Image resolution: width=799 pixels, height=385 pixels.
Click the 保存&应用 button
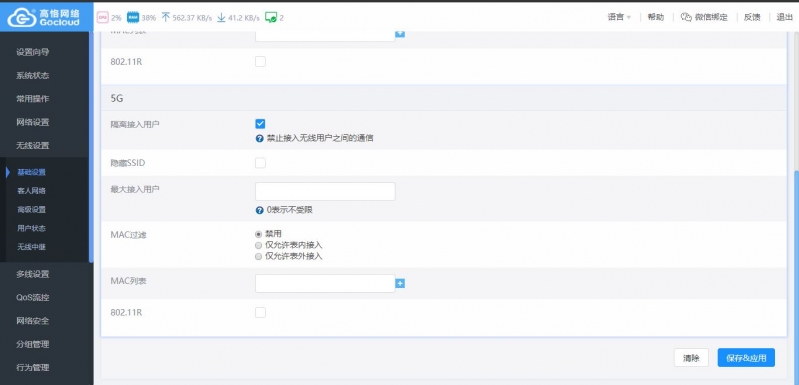(746, 358)
